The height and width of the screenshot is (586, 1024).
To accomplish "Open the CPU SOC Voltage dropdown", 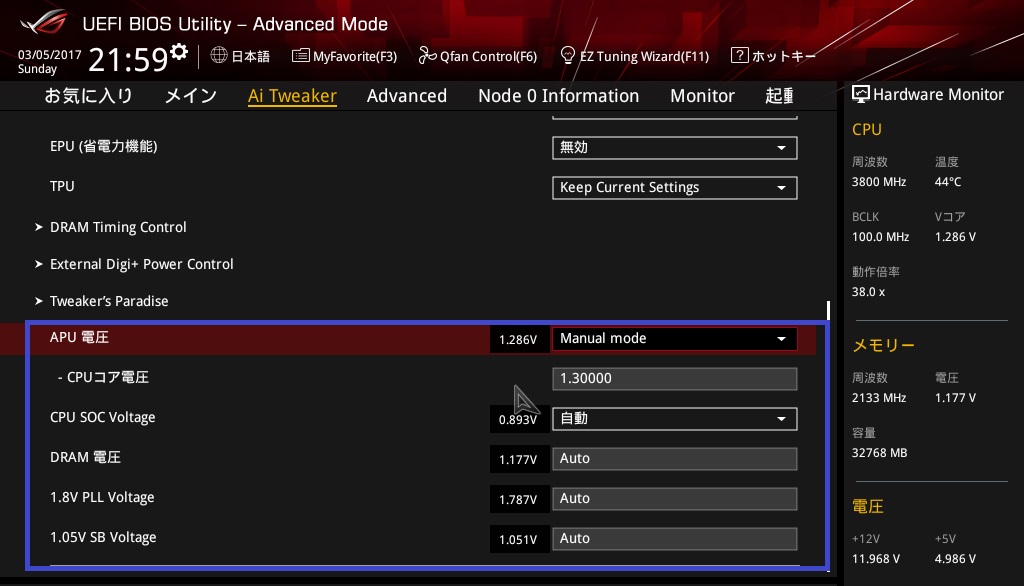I will (x=675, y=419).
